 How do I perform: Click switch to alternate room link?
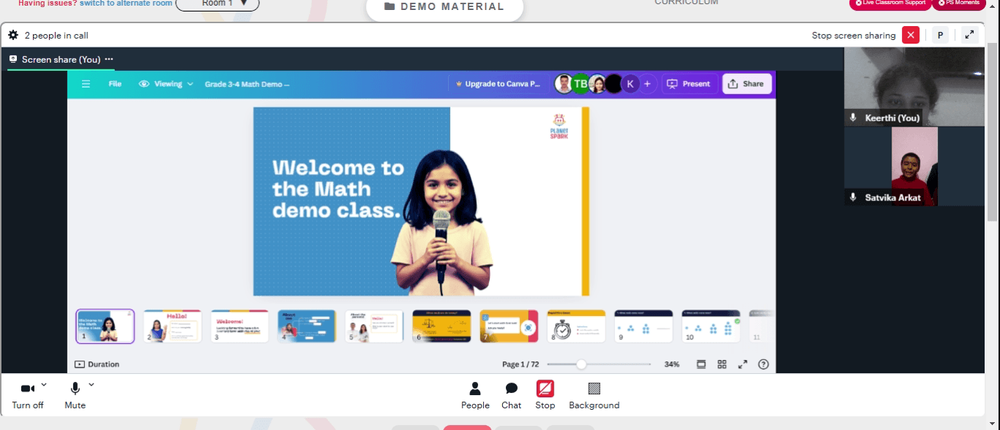point(126,3)
